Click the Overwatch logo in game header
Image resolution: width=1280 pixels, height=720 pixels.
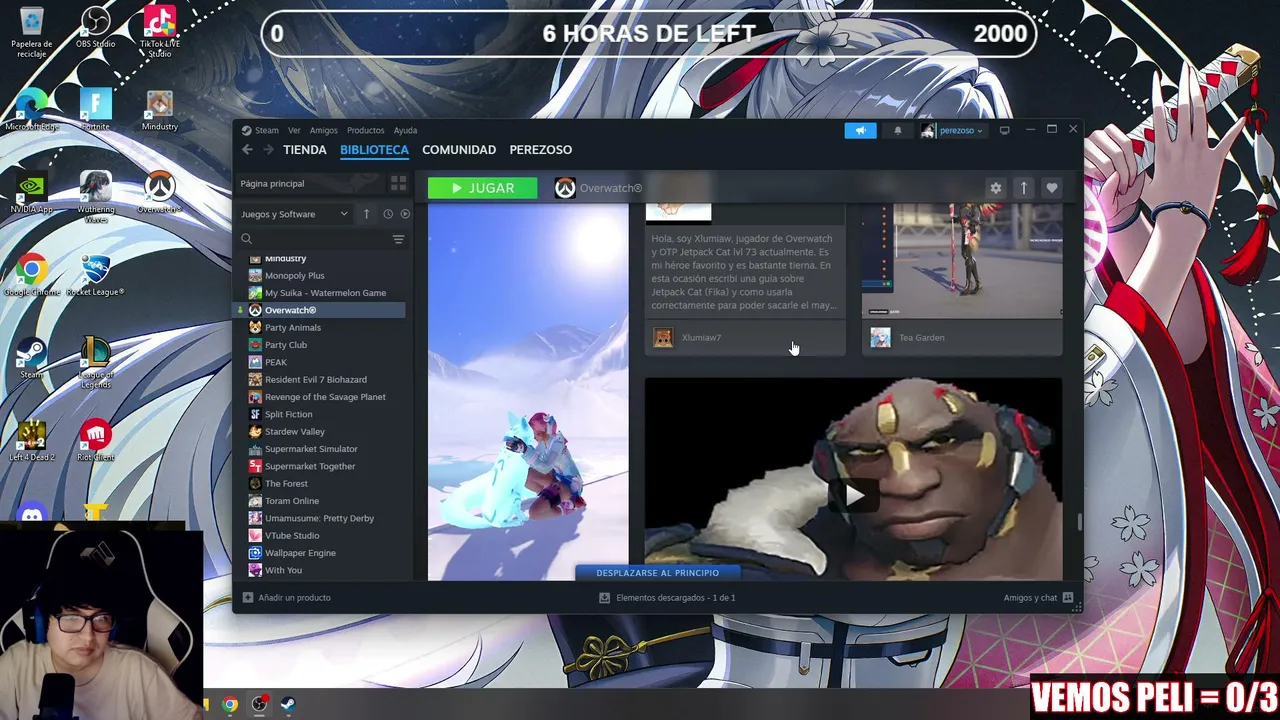(565, 188)
